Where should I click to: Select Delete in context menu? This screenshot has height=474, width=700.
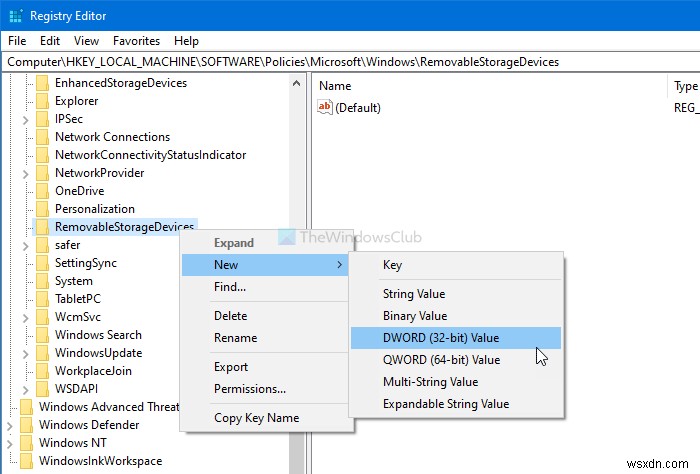(x=265, y=316)
